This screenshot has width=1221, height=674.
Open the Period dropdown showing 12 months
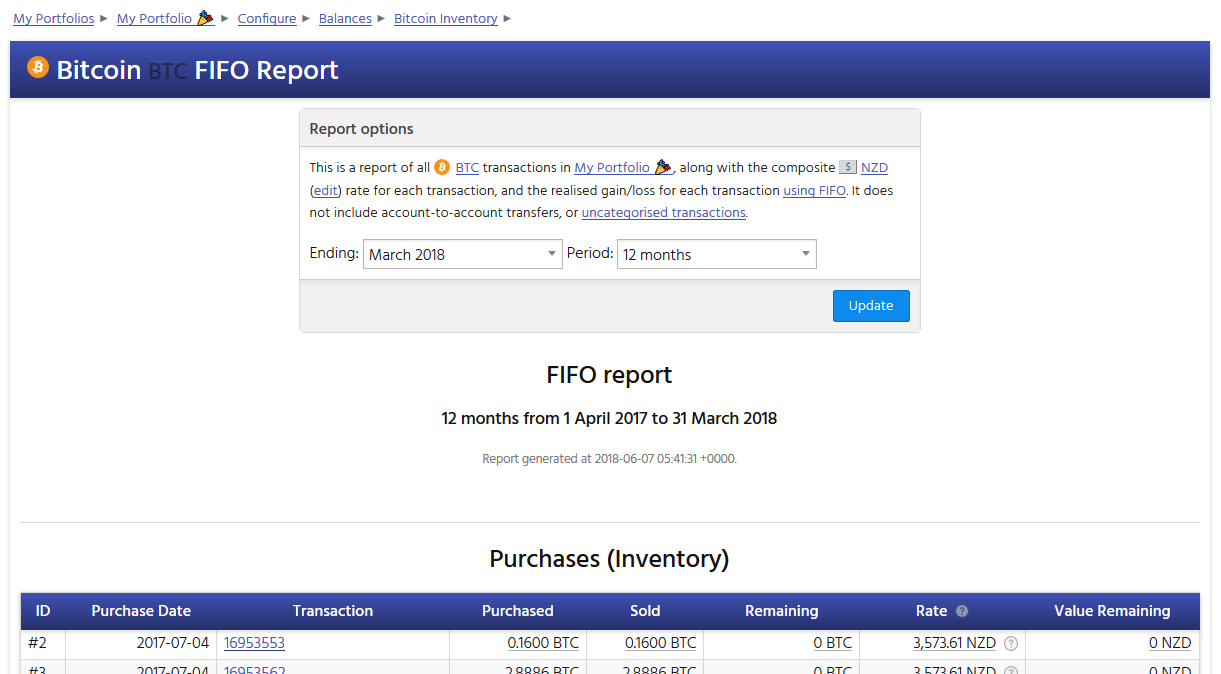[716, 254]
